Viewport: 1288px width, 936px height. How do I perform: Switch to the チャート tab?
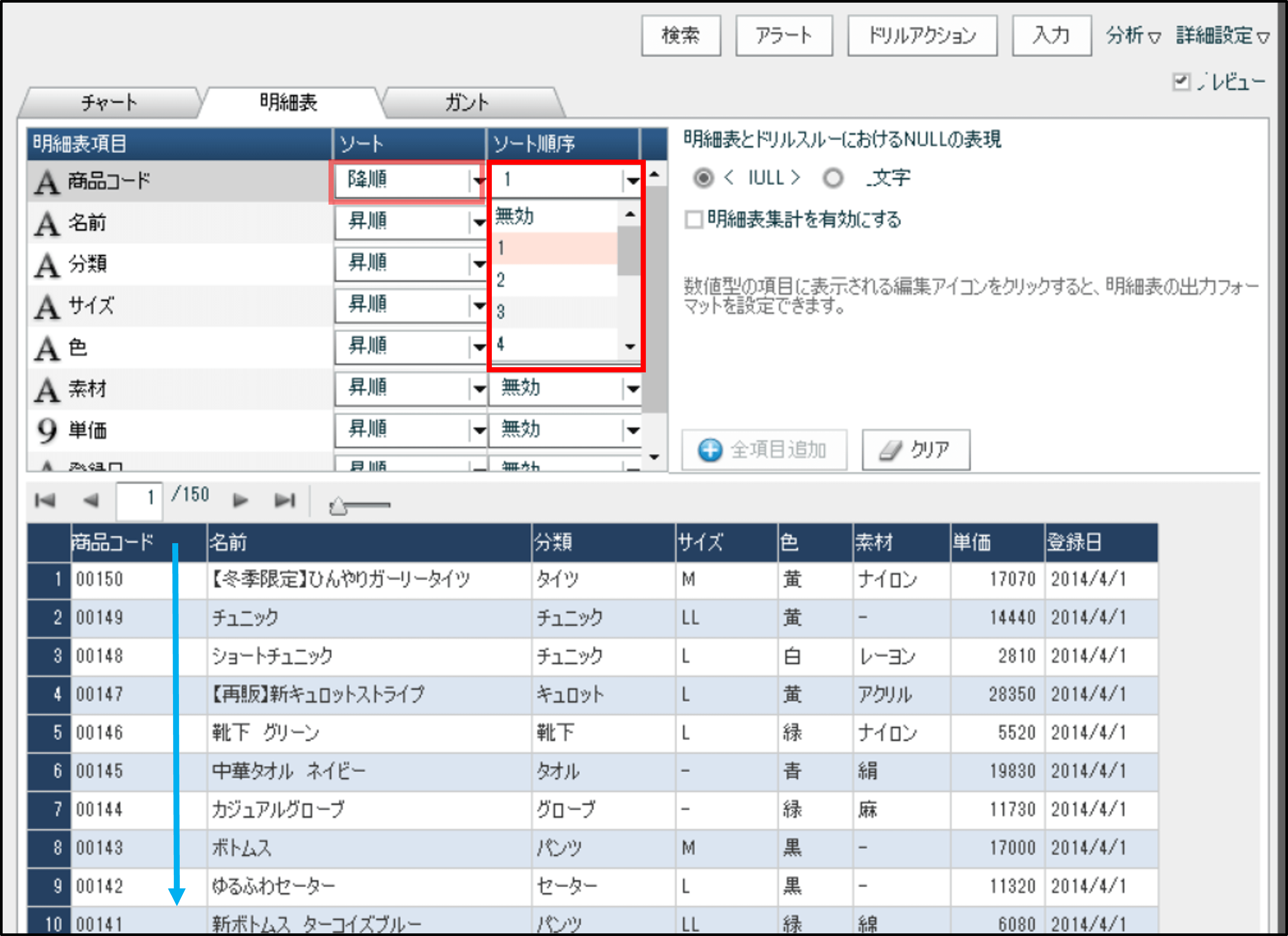(109, 103)
